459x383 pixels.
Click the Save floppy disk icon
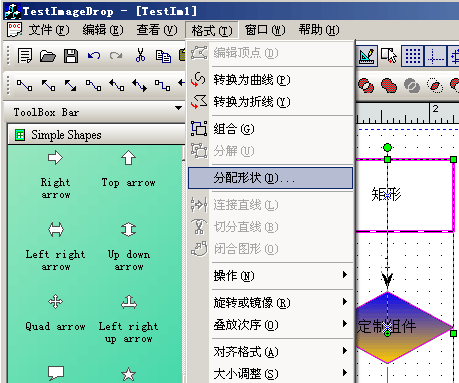pyautogui.click(x=71, y=56)
